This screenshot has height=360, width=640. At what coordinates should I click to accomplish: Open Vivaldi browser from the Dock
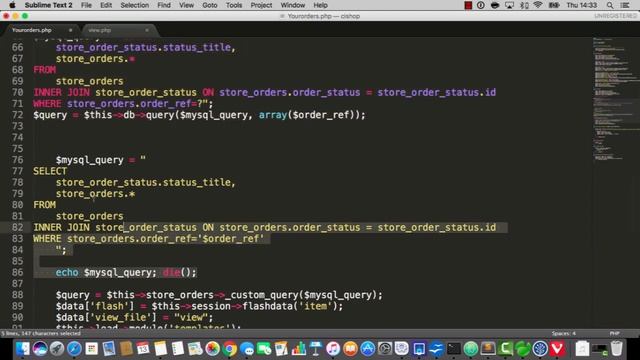coord(557,349)
